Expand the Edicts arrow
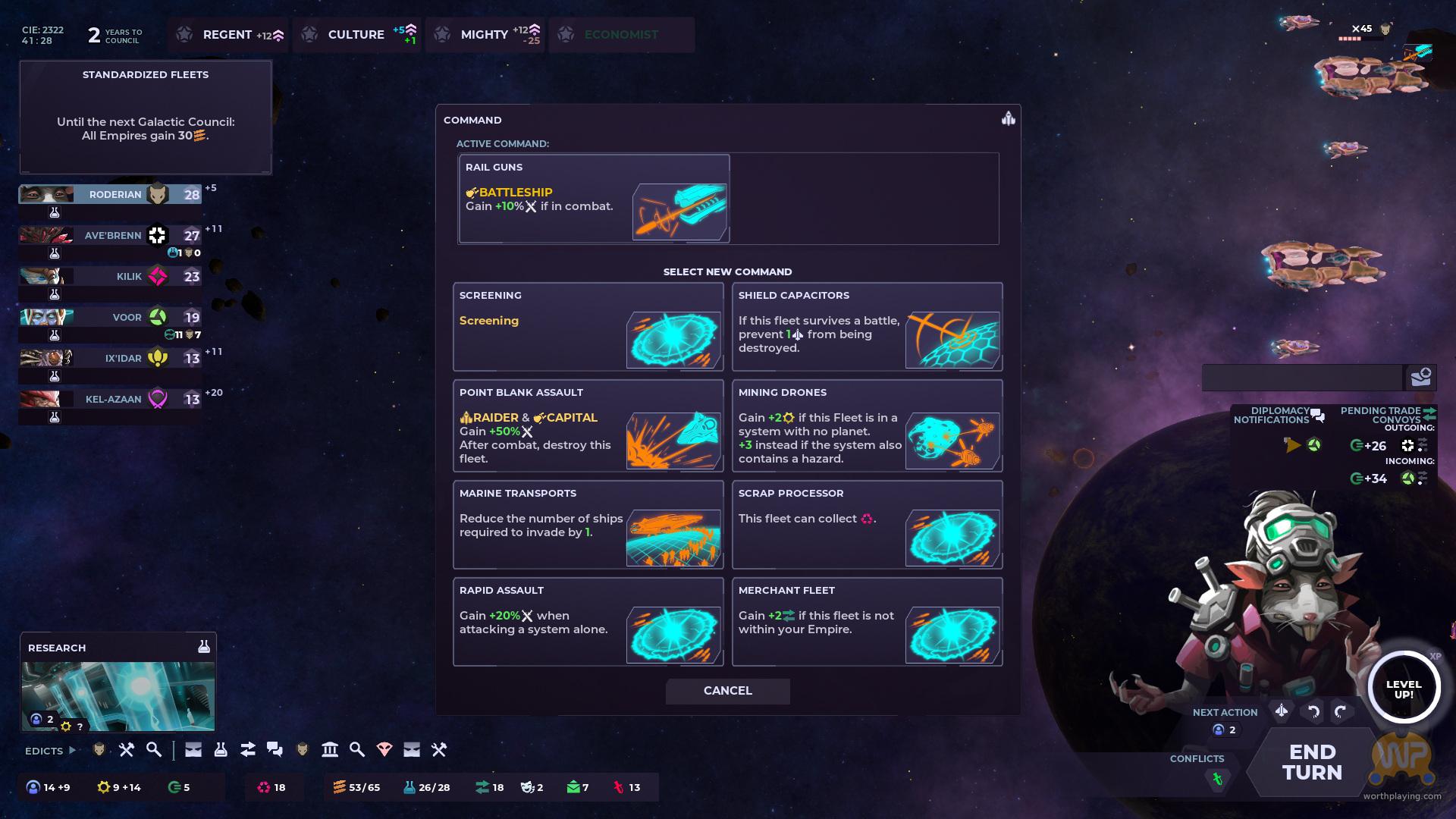Screen dimensions: 1456x819 point(73,750)
